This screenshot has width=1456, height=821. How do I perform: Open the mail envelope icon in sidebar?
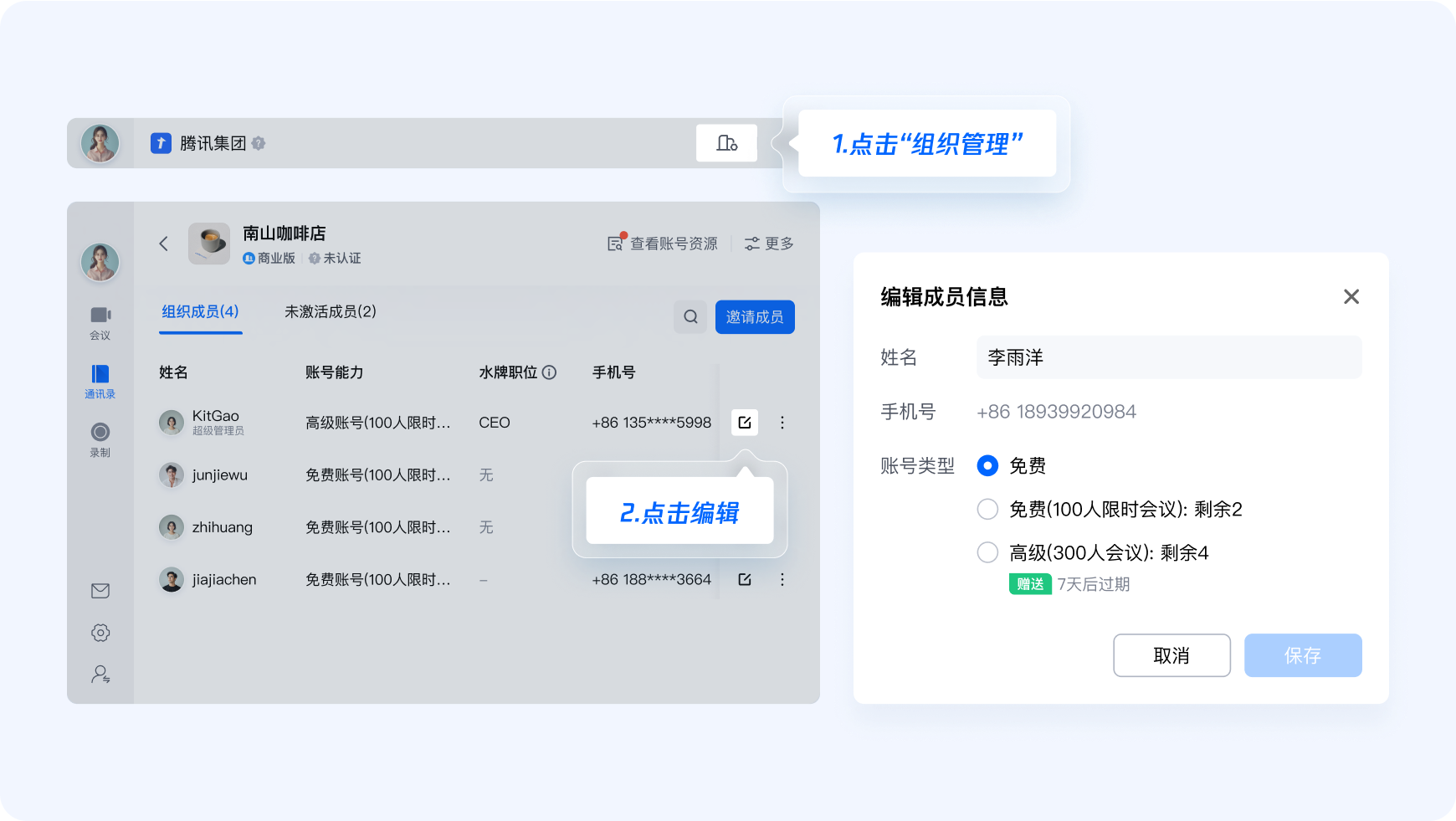coord(100,591)
